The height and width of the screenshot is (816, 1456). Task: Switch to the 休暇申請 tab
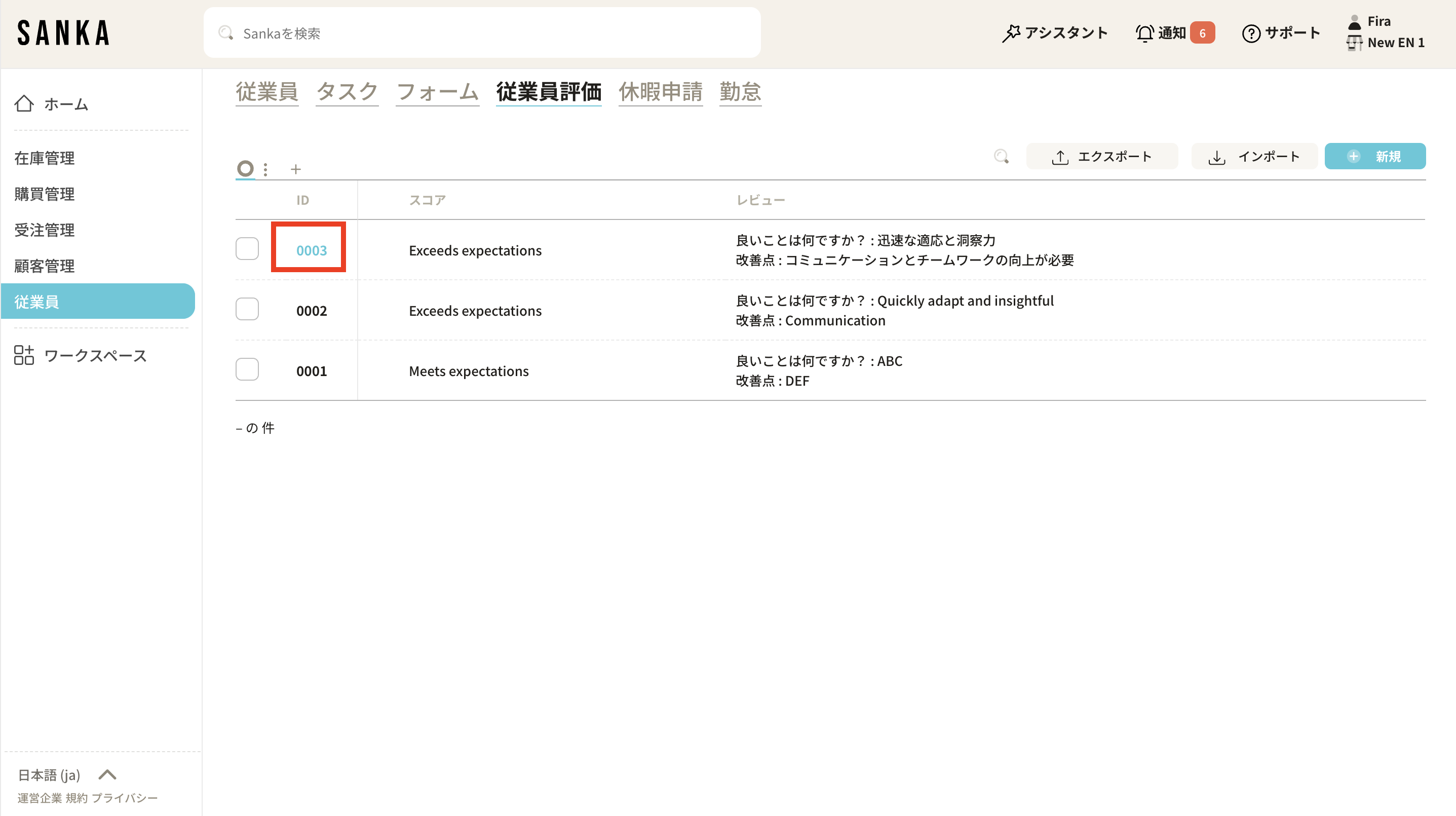tap(660, 92)
